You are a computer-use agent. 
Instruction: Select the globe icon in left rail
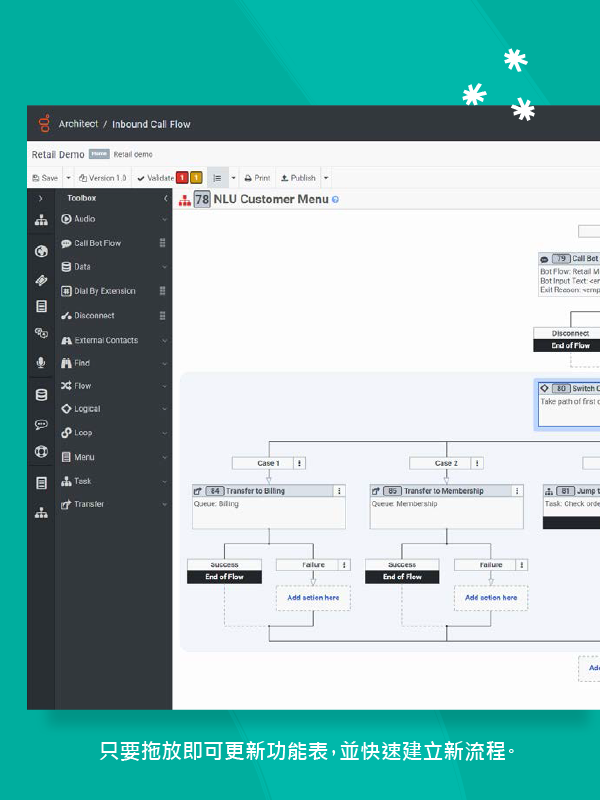(41, 251)
